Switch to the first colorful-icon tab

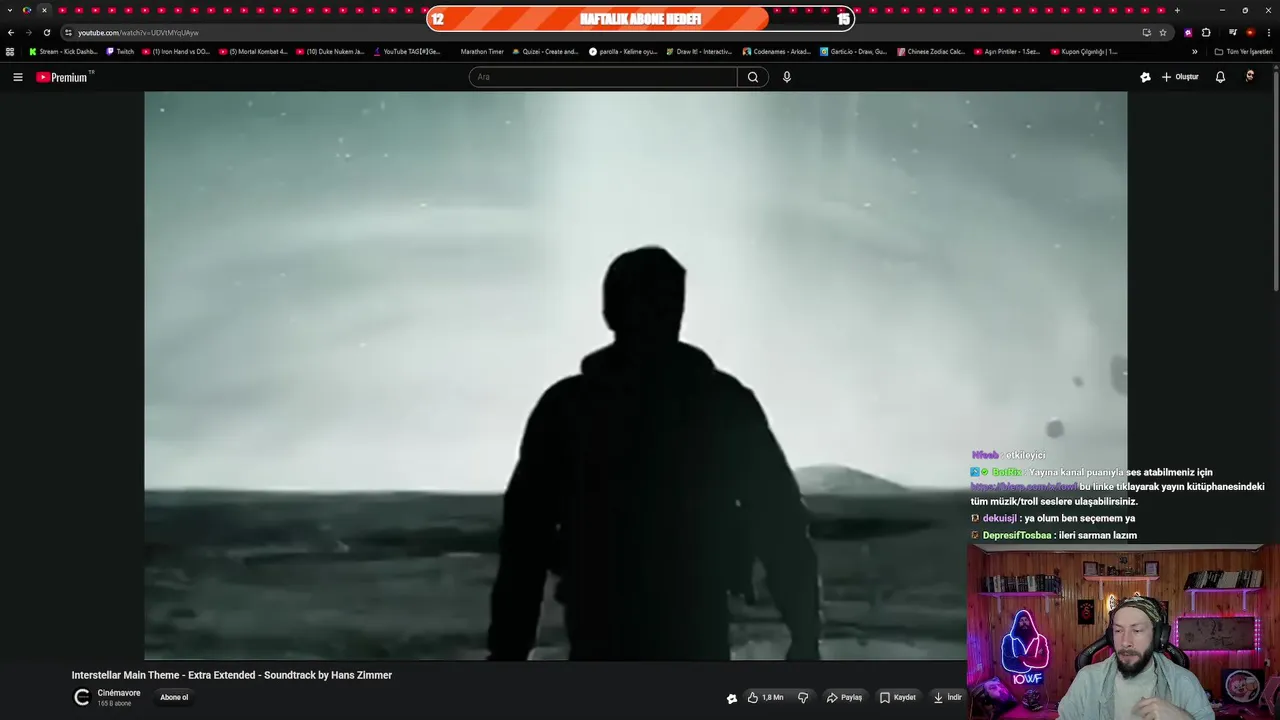tap(27, 10)
